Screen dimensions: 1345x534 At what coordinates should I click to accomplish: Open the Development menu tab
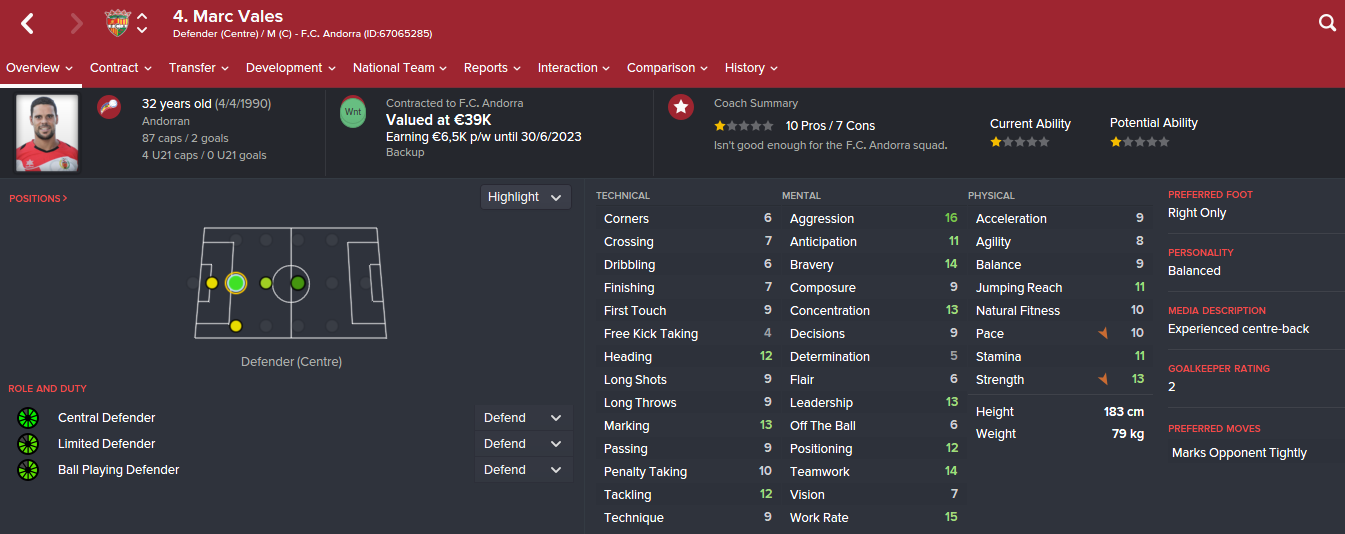pos(290,68)
